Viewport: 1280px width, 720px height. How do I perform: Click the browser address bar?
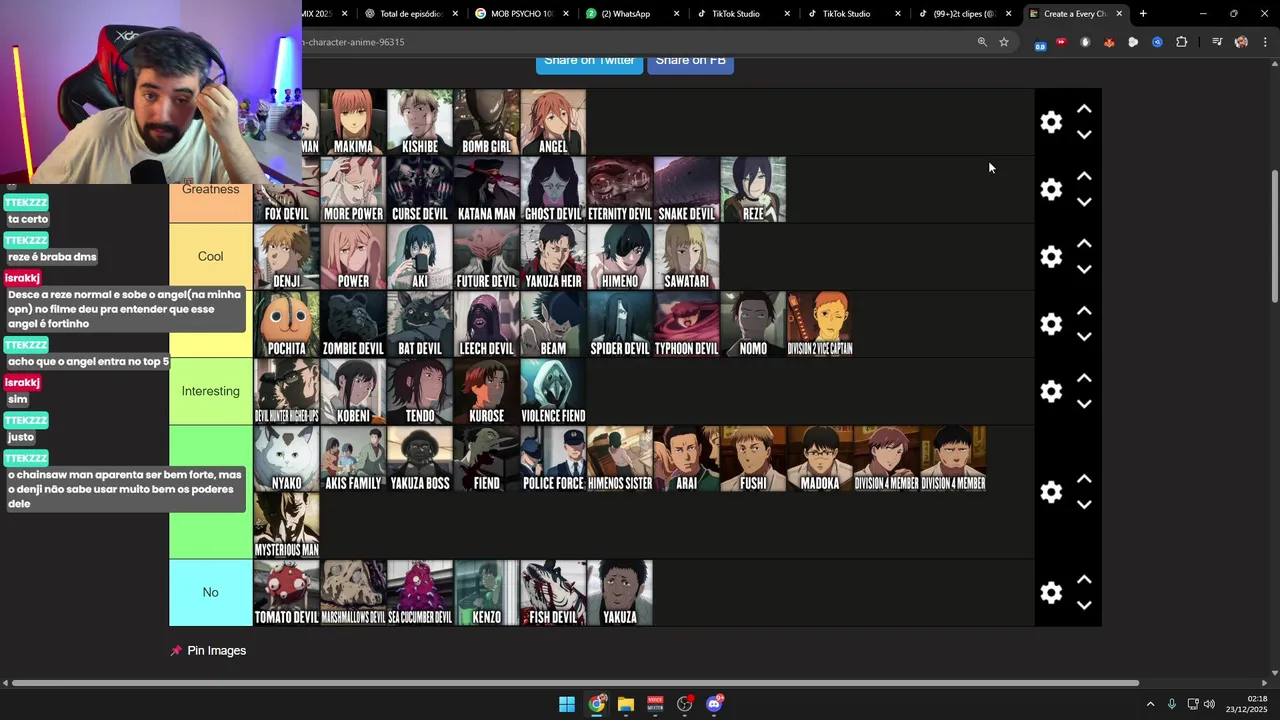(635, 42)
